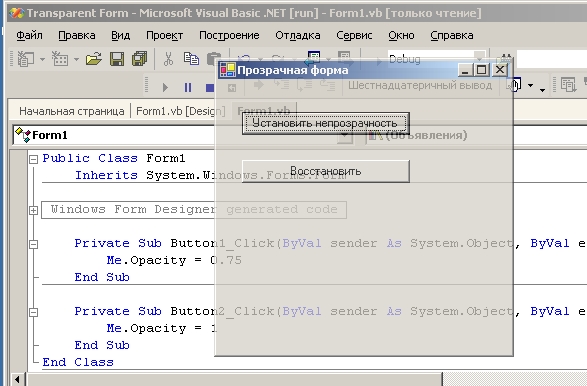Click the Прозрачная форма title bar icon
This screenshot has height=386, width=587.
pos(228,70)
